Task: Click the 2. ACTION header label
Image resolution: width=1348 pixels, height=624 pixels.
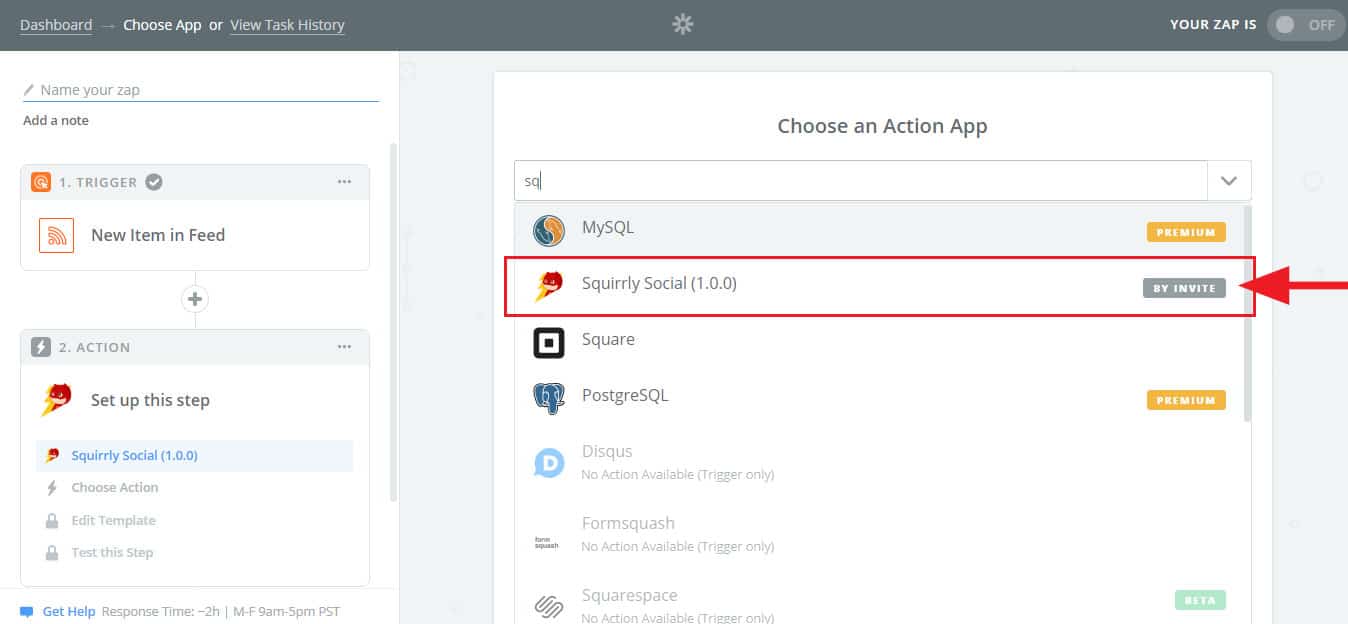Action: pyautogui.click(x=95, y=347)
